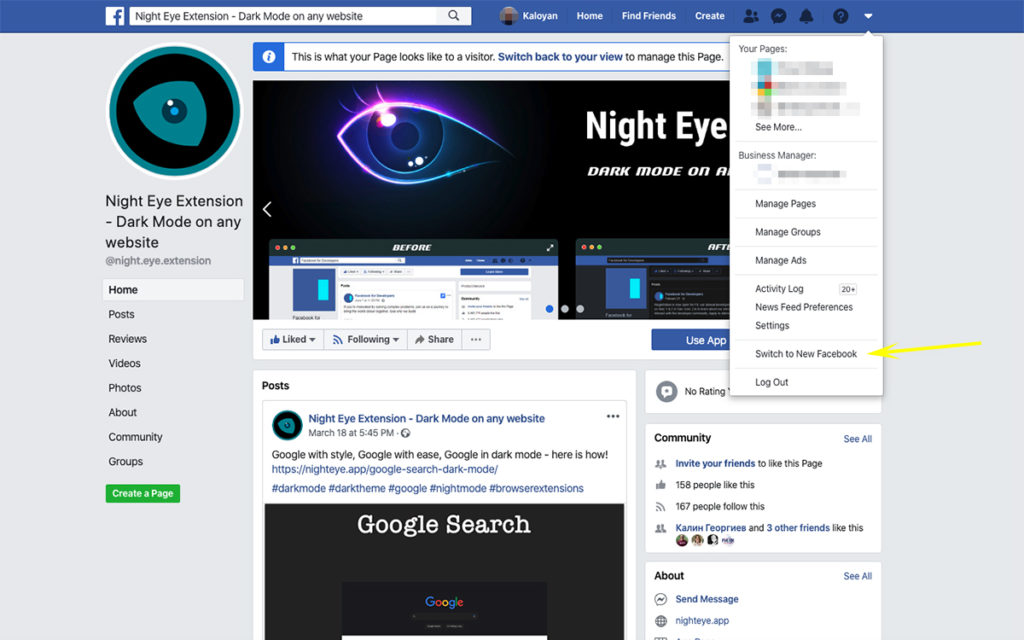Open the Liked dropdown button
Image resolution: width=1024 pixels, height=640 pixels.
pos(293,340)
